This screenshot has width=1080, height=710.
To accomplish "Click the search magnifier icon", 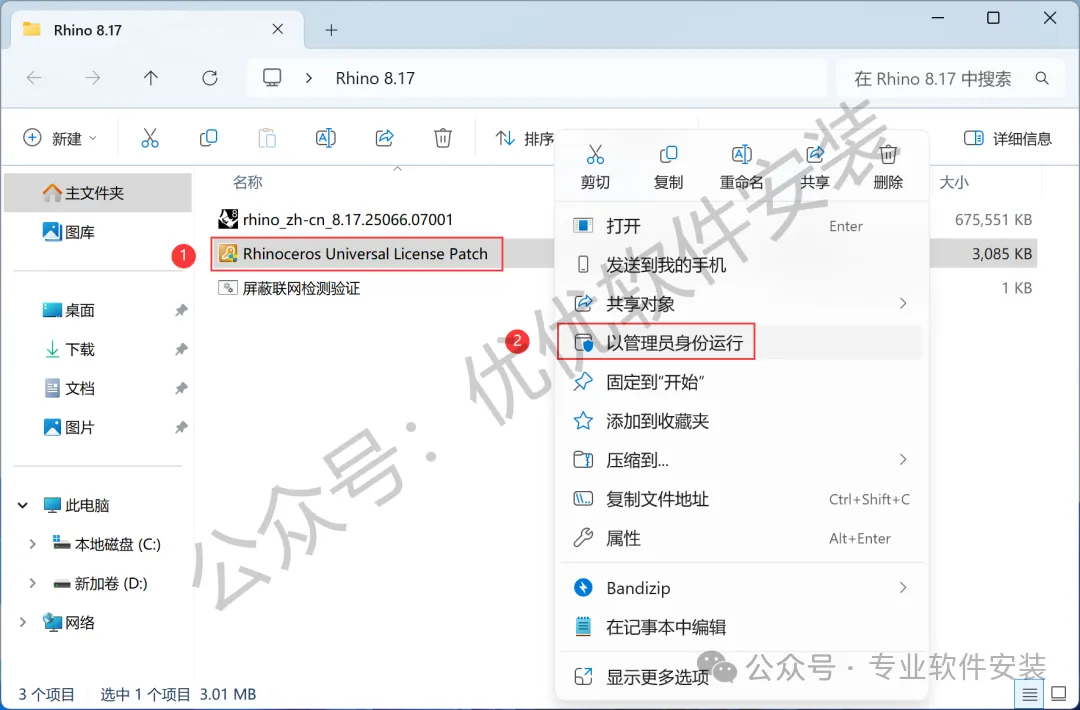I will pos(1042,79).
